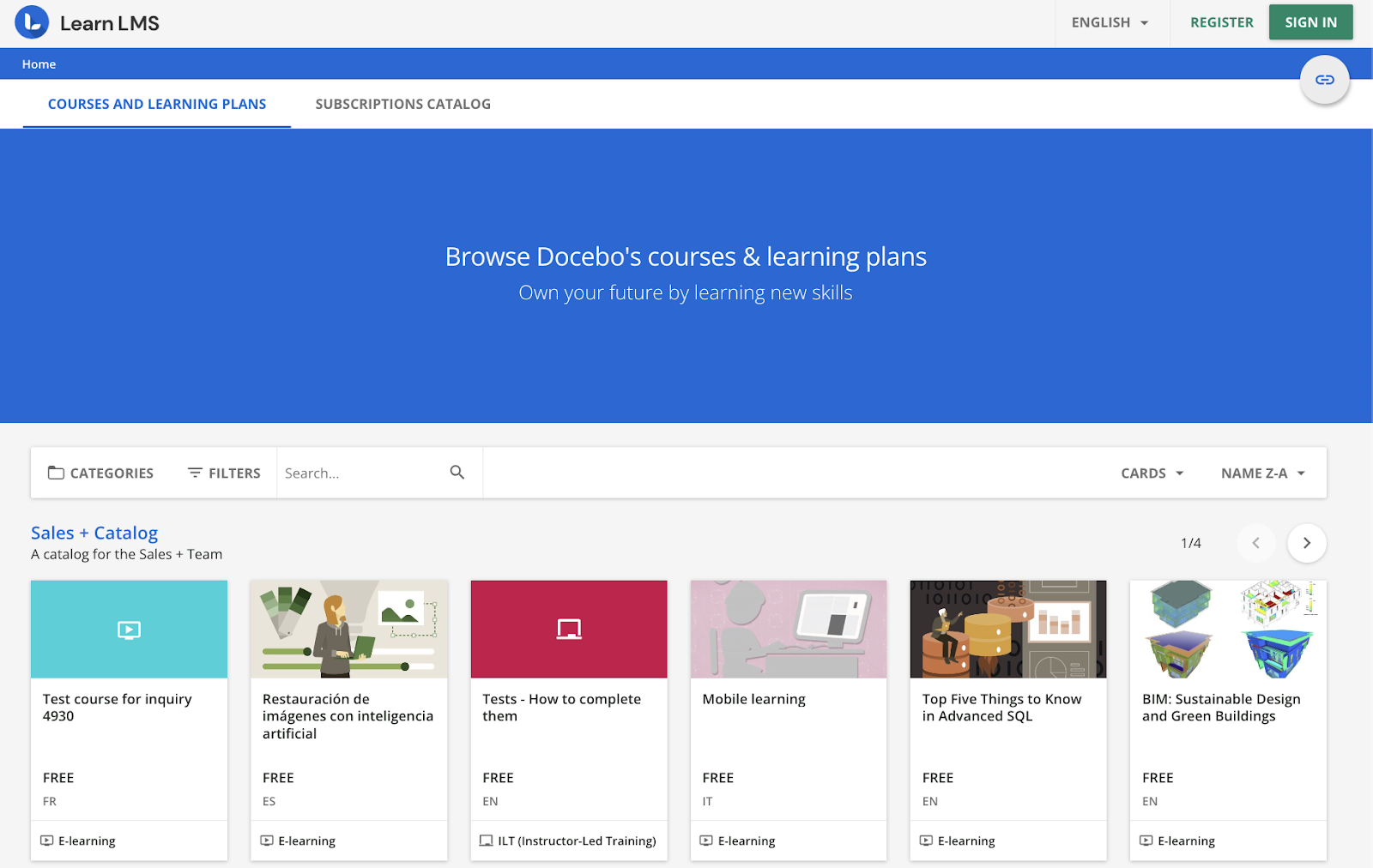1373x868 pixels.
Task: Click the Register link
Action: [1222, 23]
